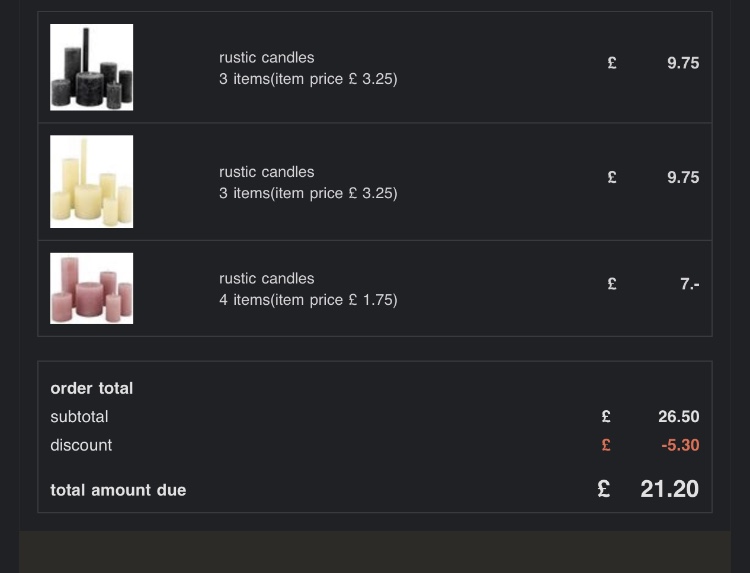This screenshot has height=573, width=750.
Task: Click the orange -5.30 discount amount
Action: 680,445
